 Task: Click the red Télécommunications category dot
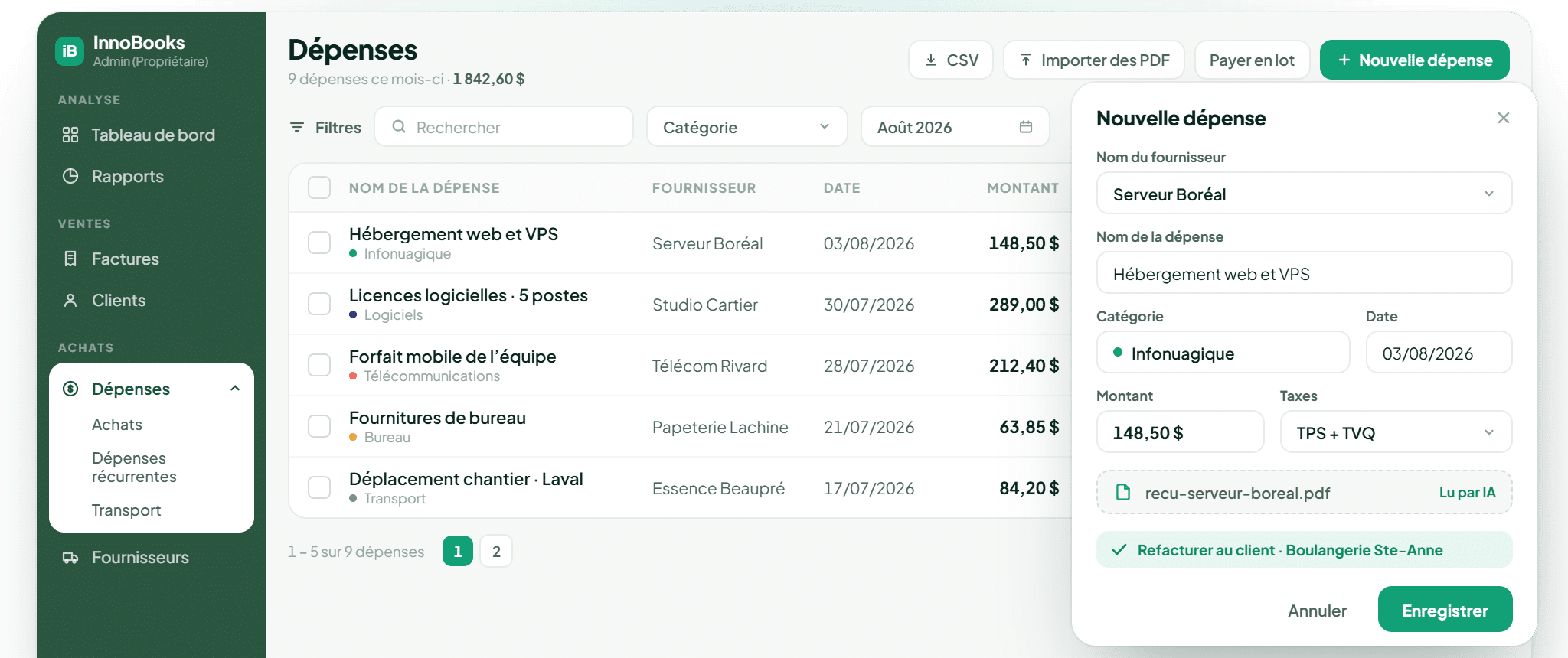pos(353,376)
